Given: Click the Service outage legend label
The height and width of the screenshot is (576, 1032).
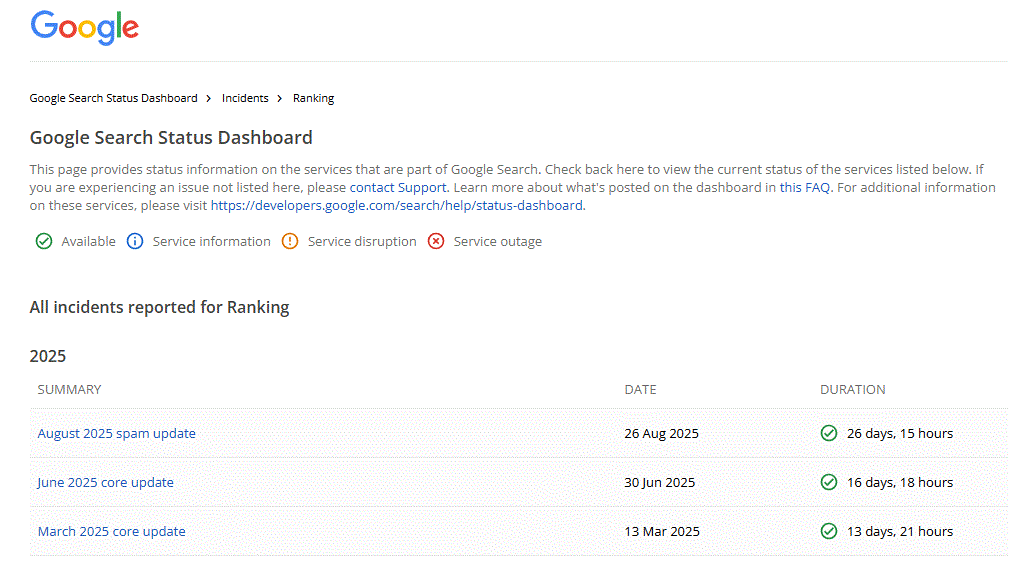Looking at the screenshot, I should click(498, 242).
